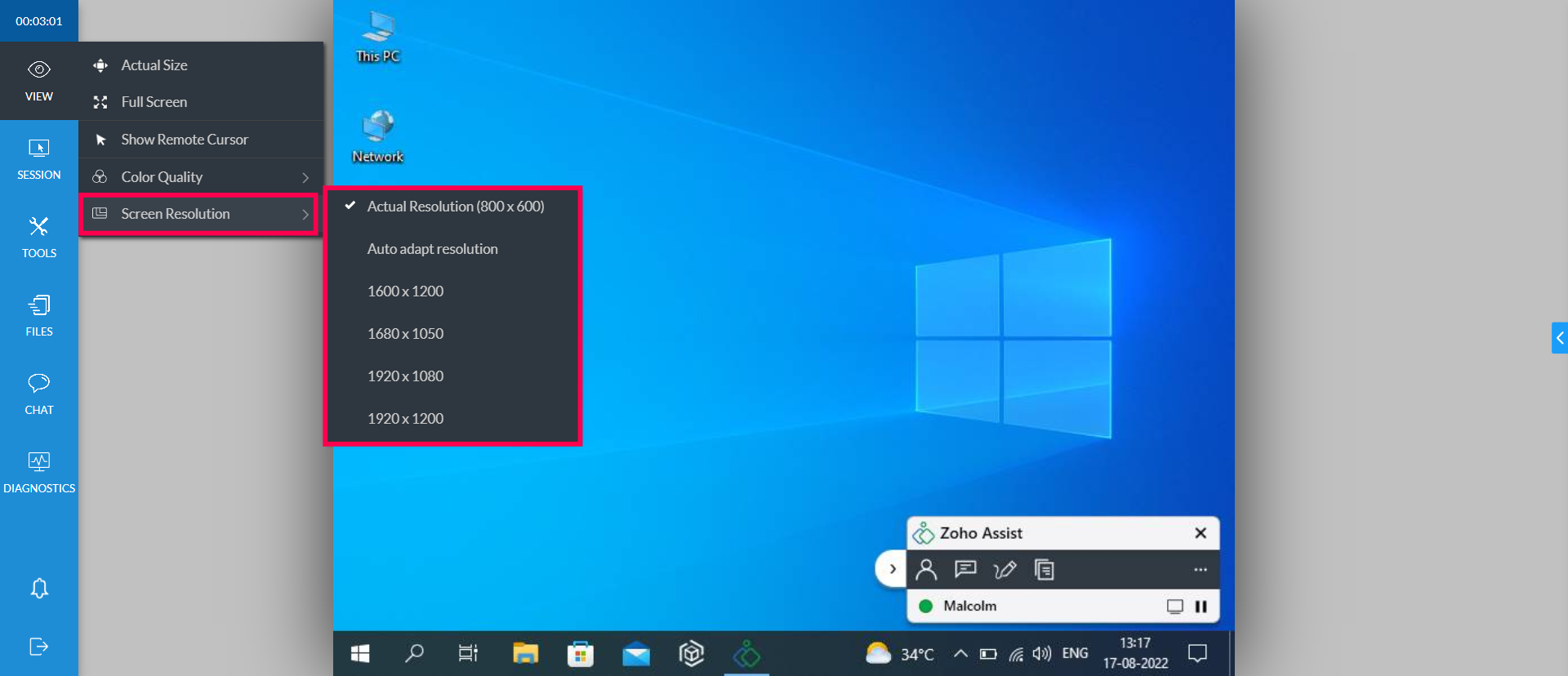Open chat icon in Zoho Assist widget

(x=965, y=569)
